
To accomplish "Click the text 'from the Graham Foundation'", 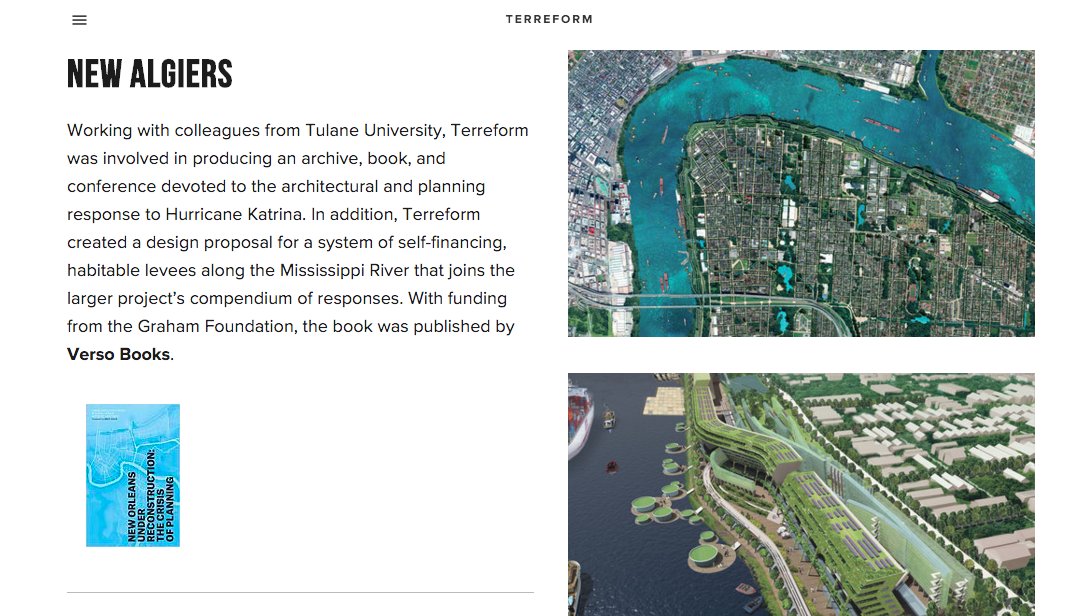I will [x=180, y=326].
